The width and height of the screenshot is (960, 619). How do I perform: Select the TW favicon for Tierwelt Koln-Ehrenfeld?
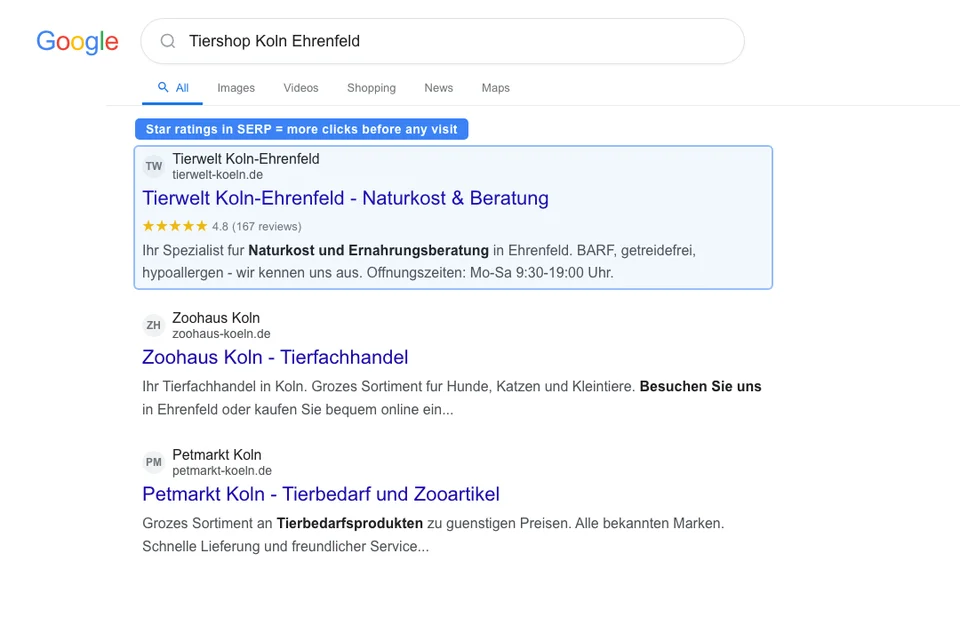pos(153,166)
